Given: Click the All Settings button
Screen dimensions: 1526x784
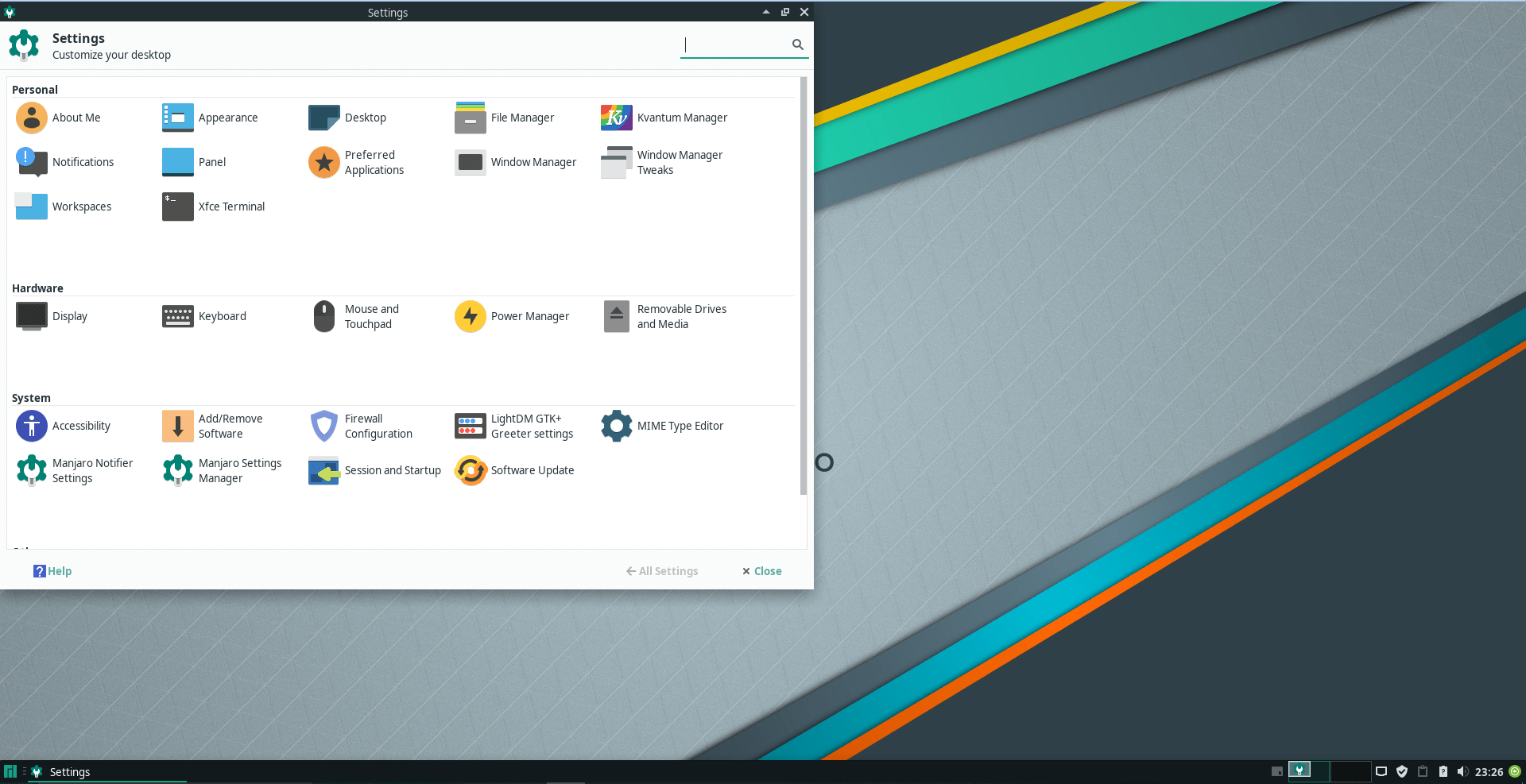Looking at the screenshot, I should click(x=662, y=571).
